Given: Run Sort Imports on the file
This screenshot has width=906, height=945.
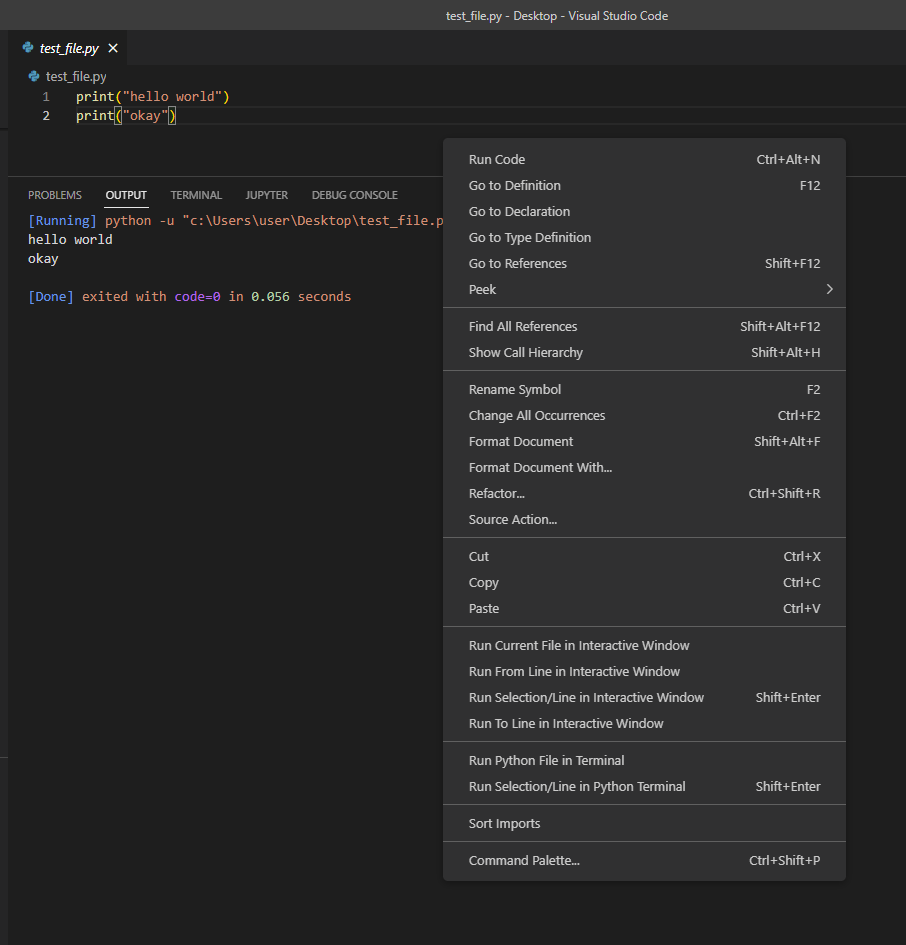Looking at the screenshot, I should 504,823.
